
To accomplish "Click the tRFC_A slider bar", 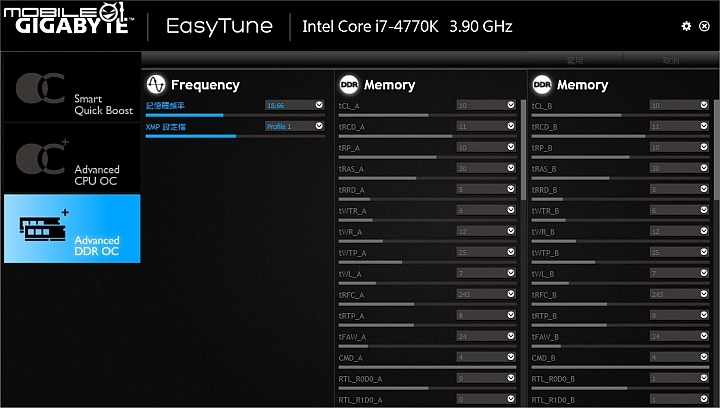I will (x=428, y=304).
